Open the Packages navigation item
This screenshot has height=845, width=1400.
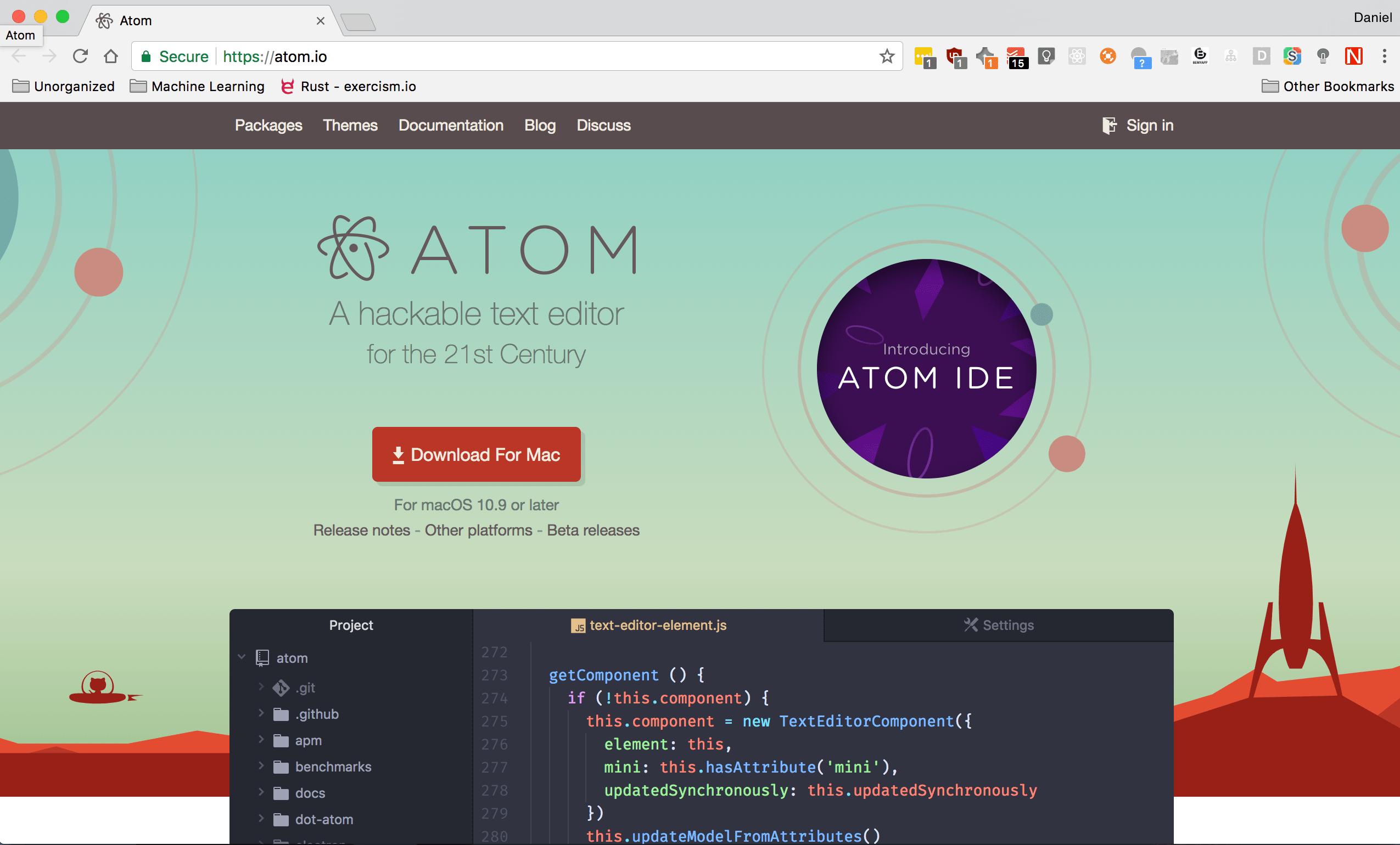tap(268, 126)
